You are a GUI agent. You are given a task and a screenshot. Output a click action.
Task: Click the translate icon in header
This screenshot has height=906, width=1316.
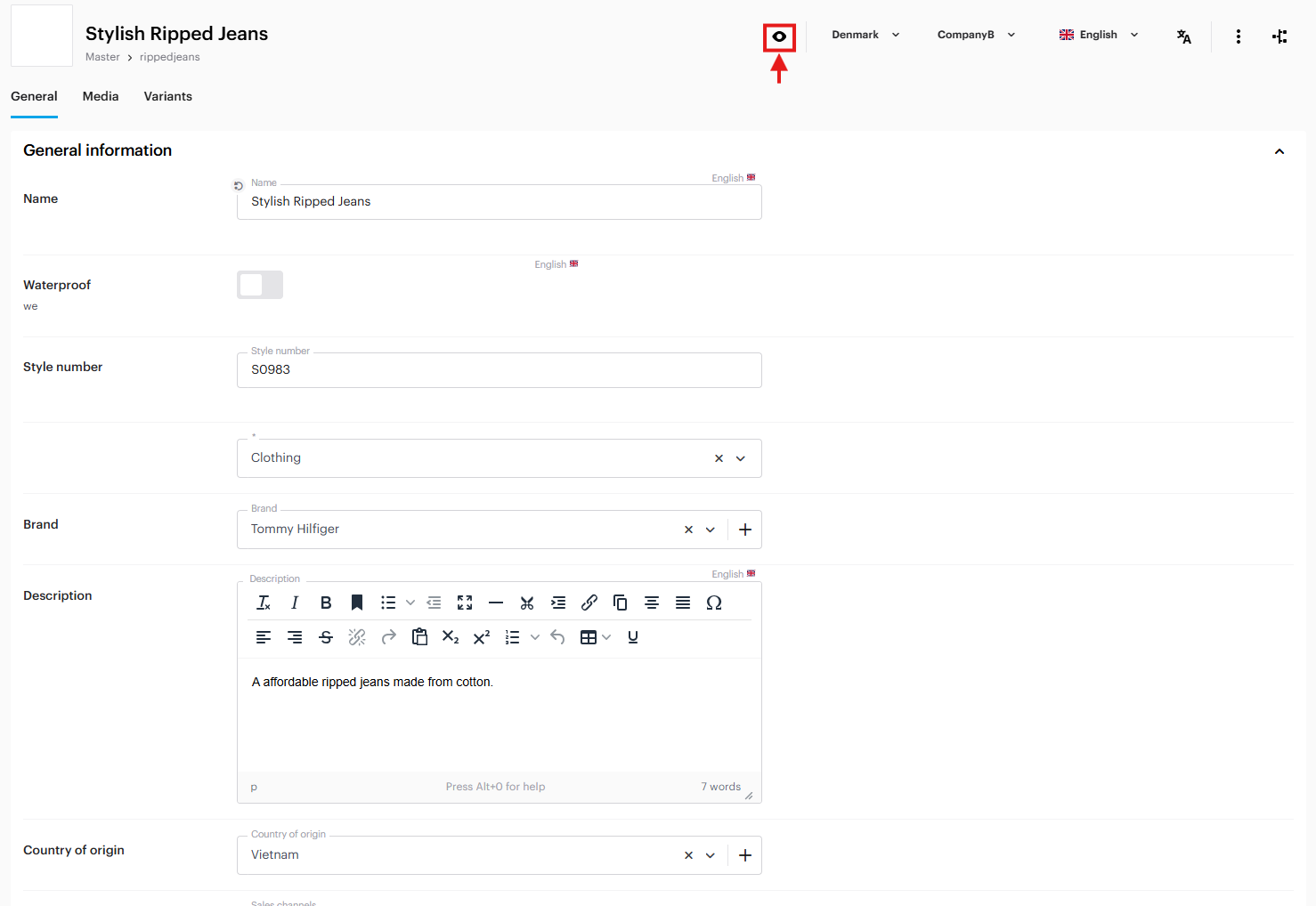[x=1183, y=36]
